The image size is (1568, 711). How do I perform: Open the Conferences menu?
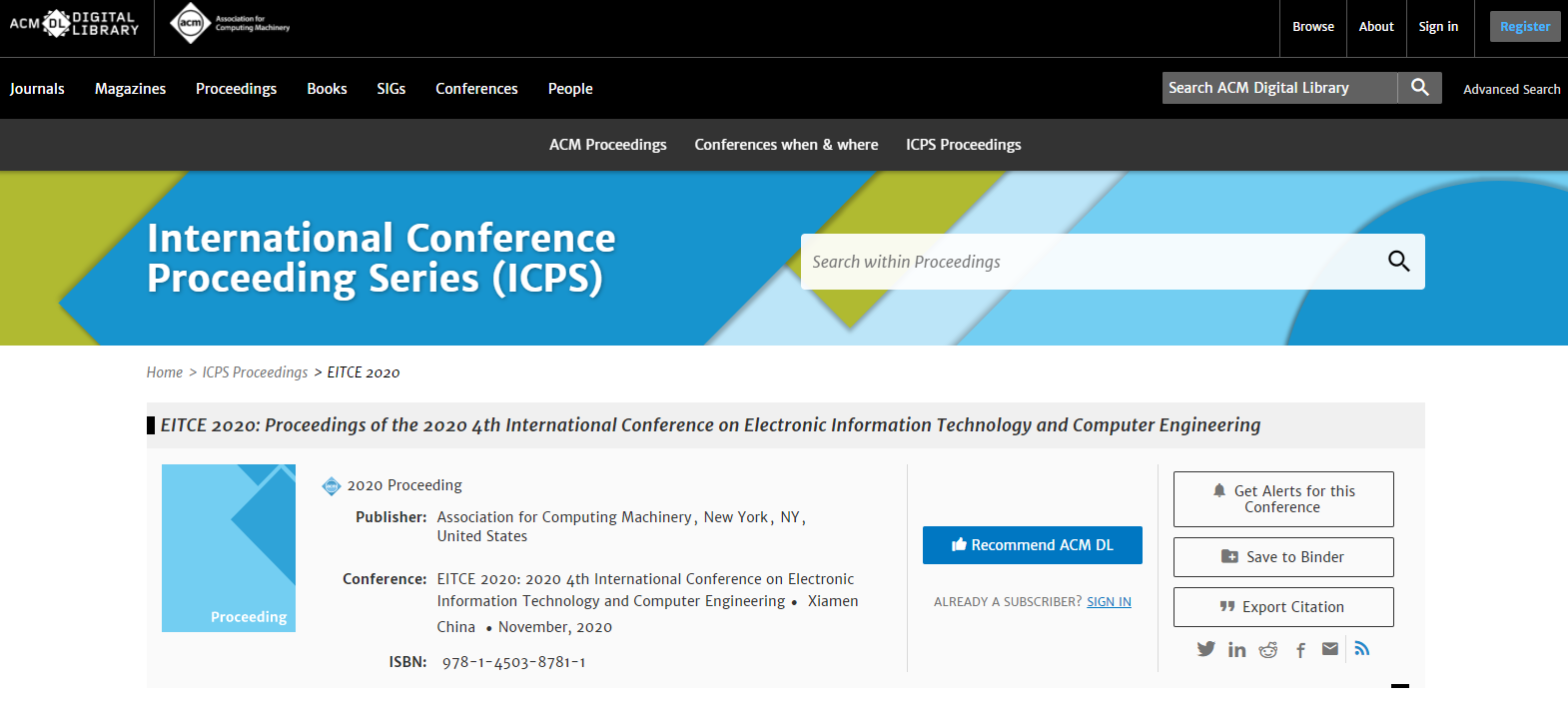[x=476, y=89]
